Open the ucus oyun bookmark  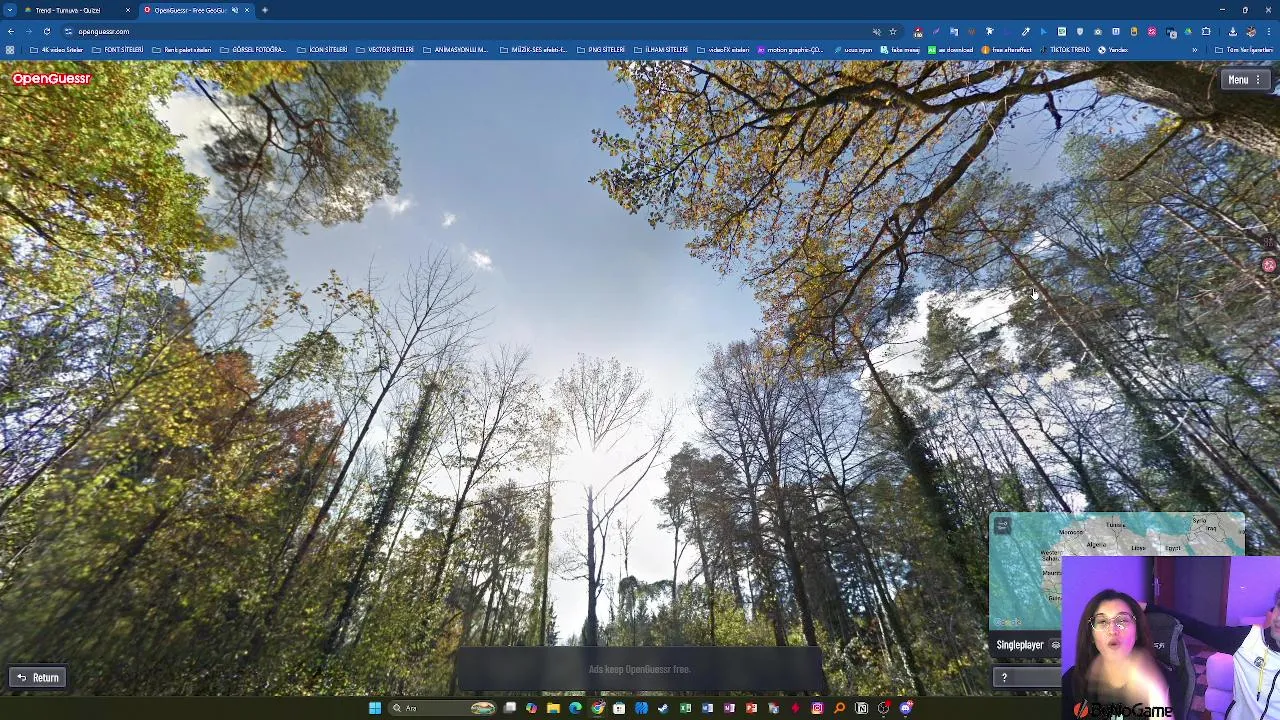tap(853, 50)
